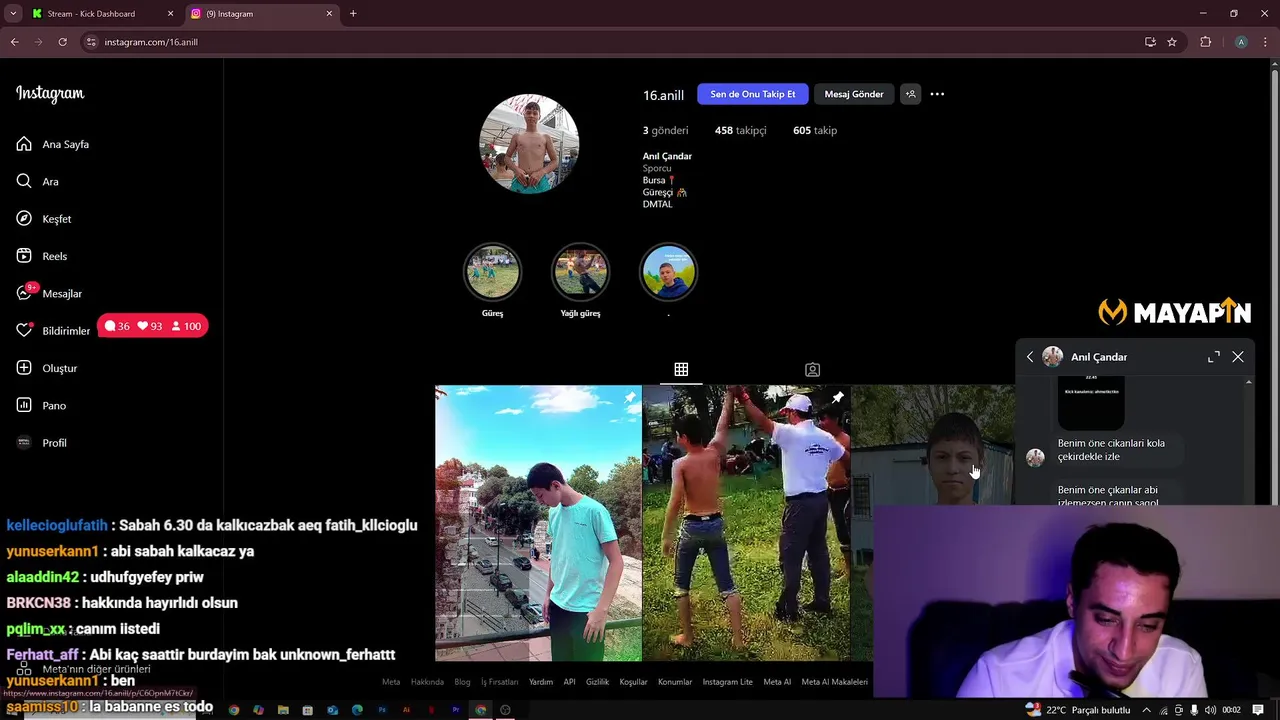The width and height of the screenshot is (1280, 720).
Task: Go back in Anıl Çandar chat panel
Action: (x=1030, y=357)
